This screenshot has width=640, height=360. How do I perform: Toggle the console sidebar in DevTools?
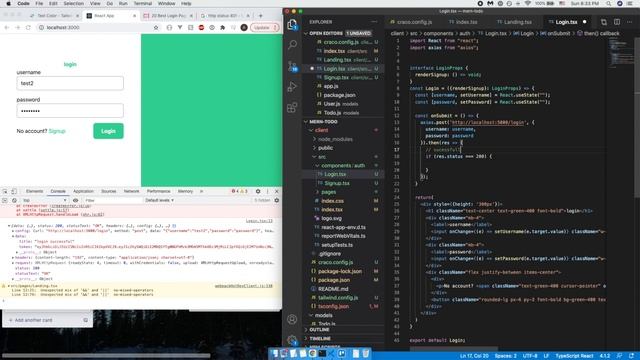point(5,200)
